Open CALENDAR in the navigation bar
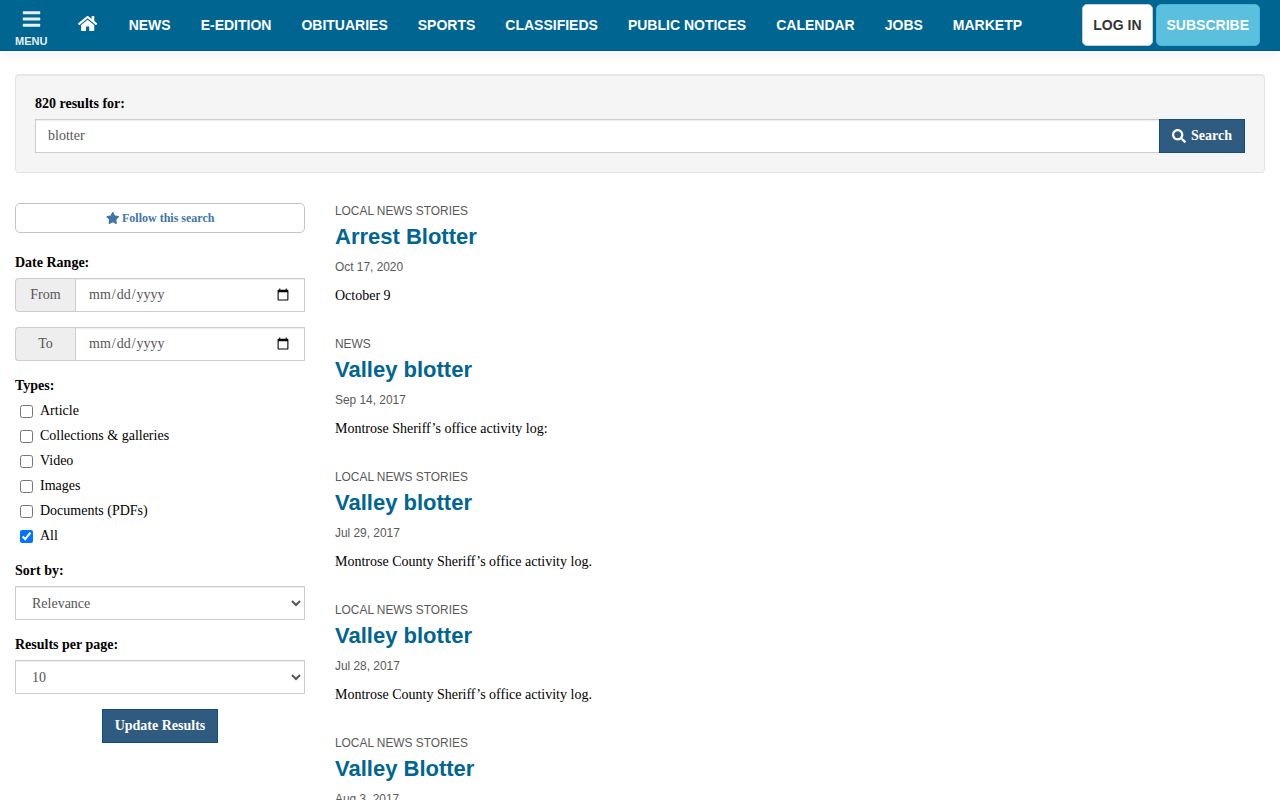This screenshot has width=1280, height=800. tap(816, 25)
